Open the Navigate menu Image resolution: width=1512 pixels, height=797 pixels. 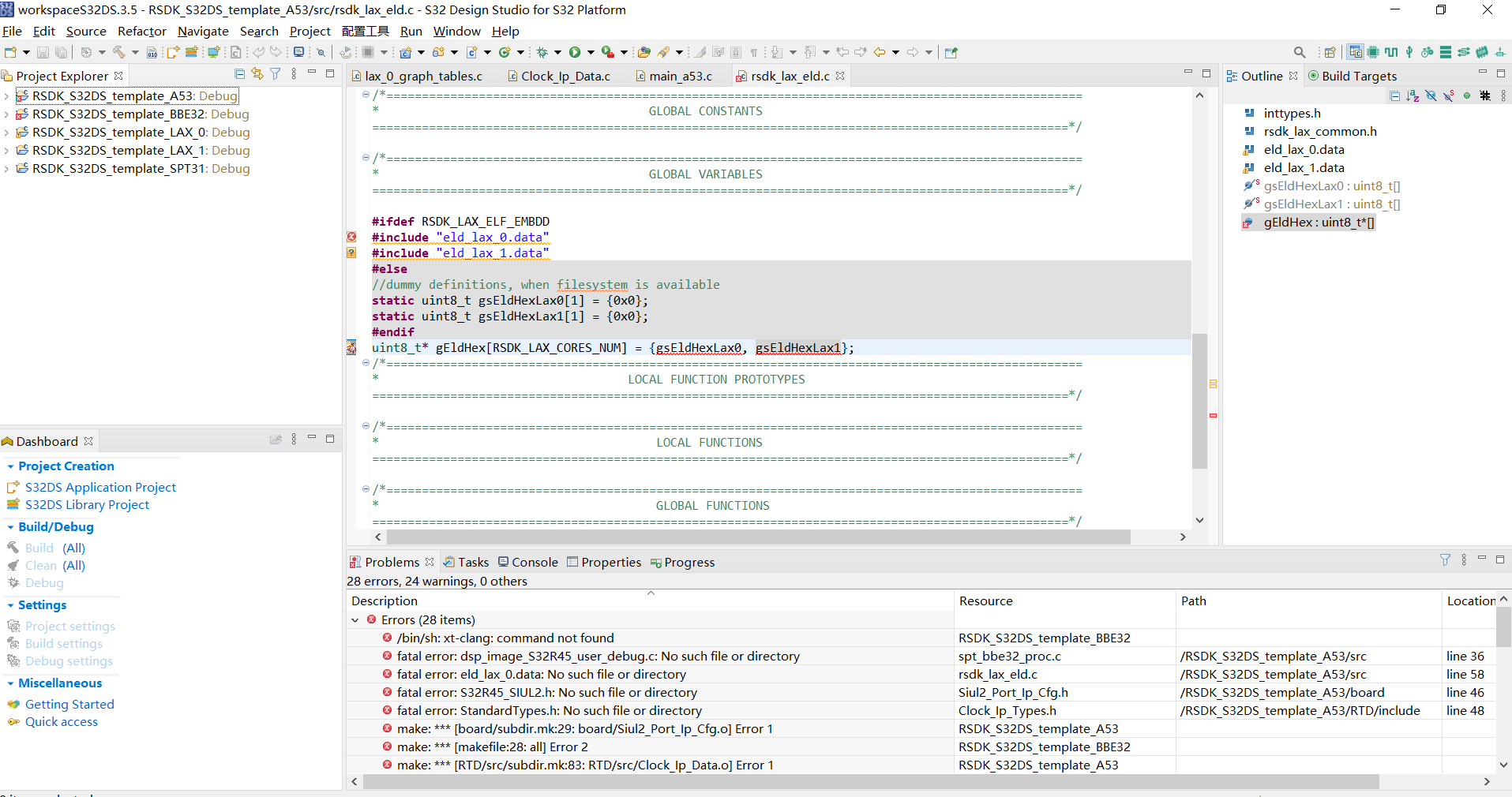tap(203, 32)
